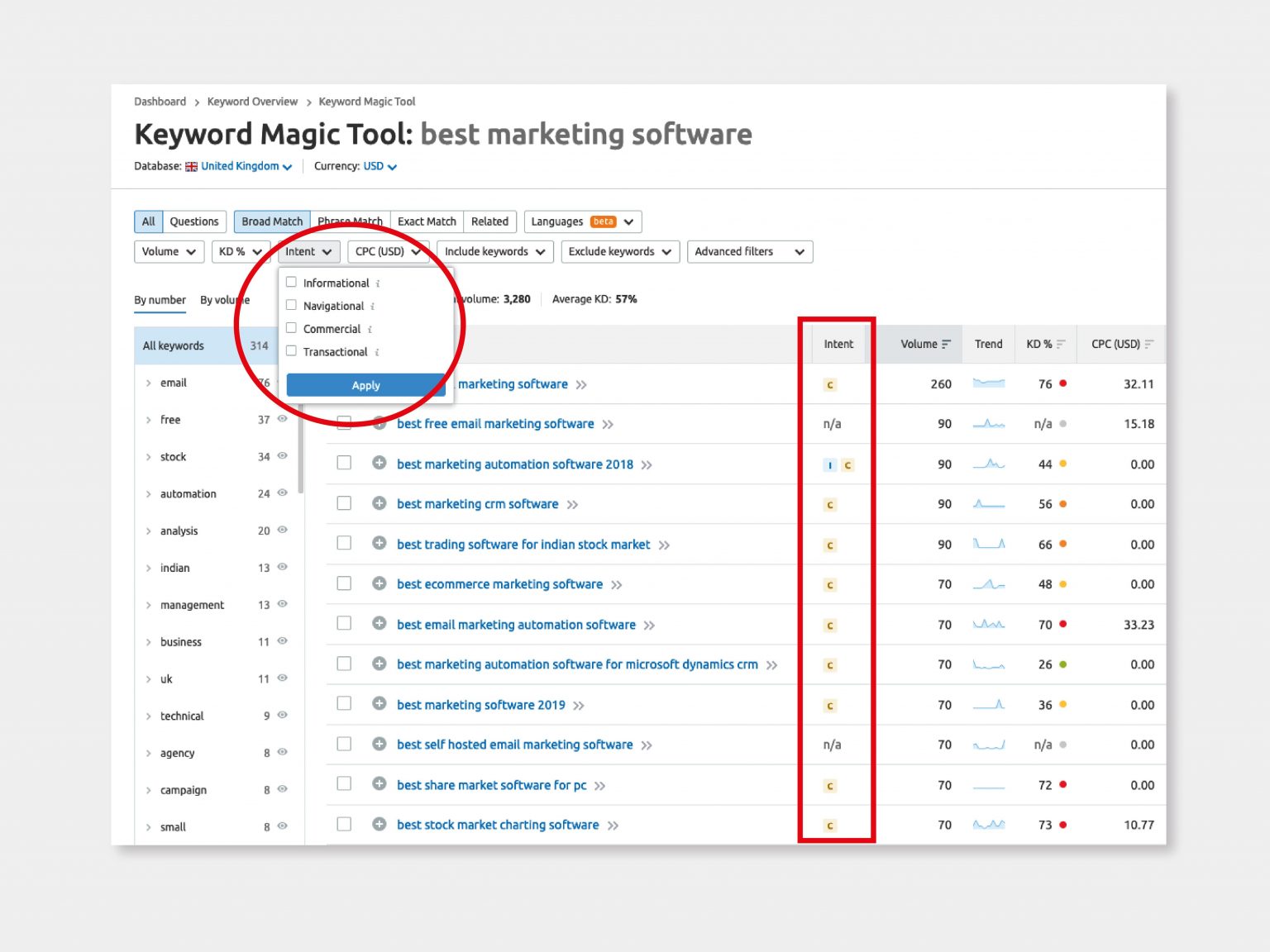The height and width of the screenshot is (952, 1270).
Task: Click the plus icon beside "best free email marketing software"
Action: coord(380,423)
